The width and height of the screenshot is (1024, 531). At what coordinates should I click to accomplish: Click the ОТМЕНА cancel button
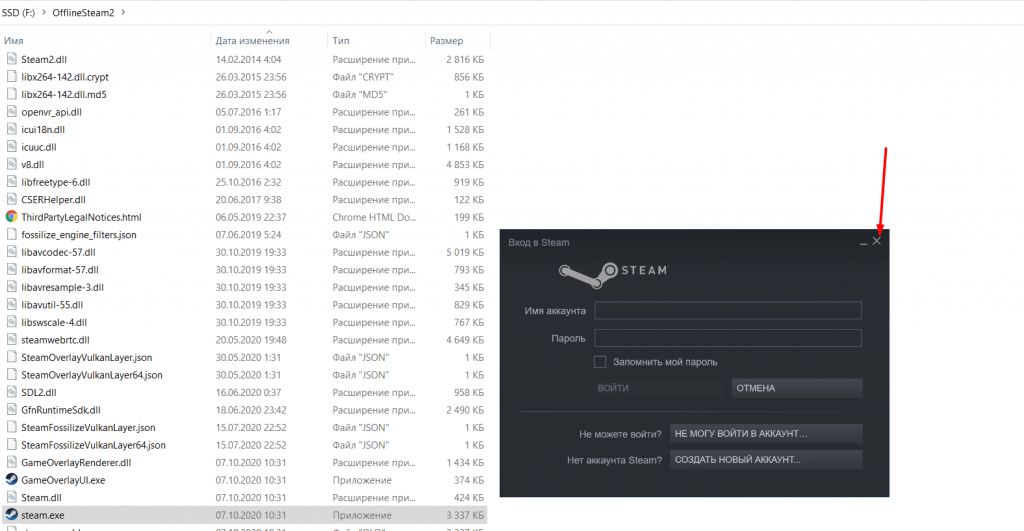click(x=796, y=388)
